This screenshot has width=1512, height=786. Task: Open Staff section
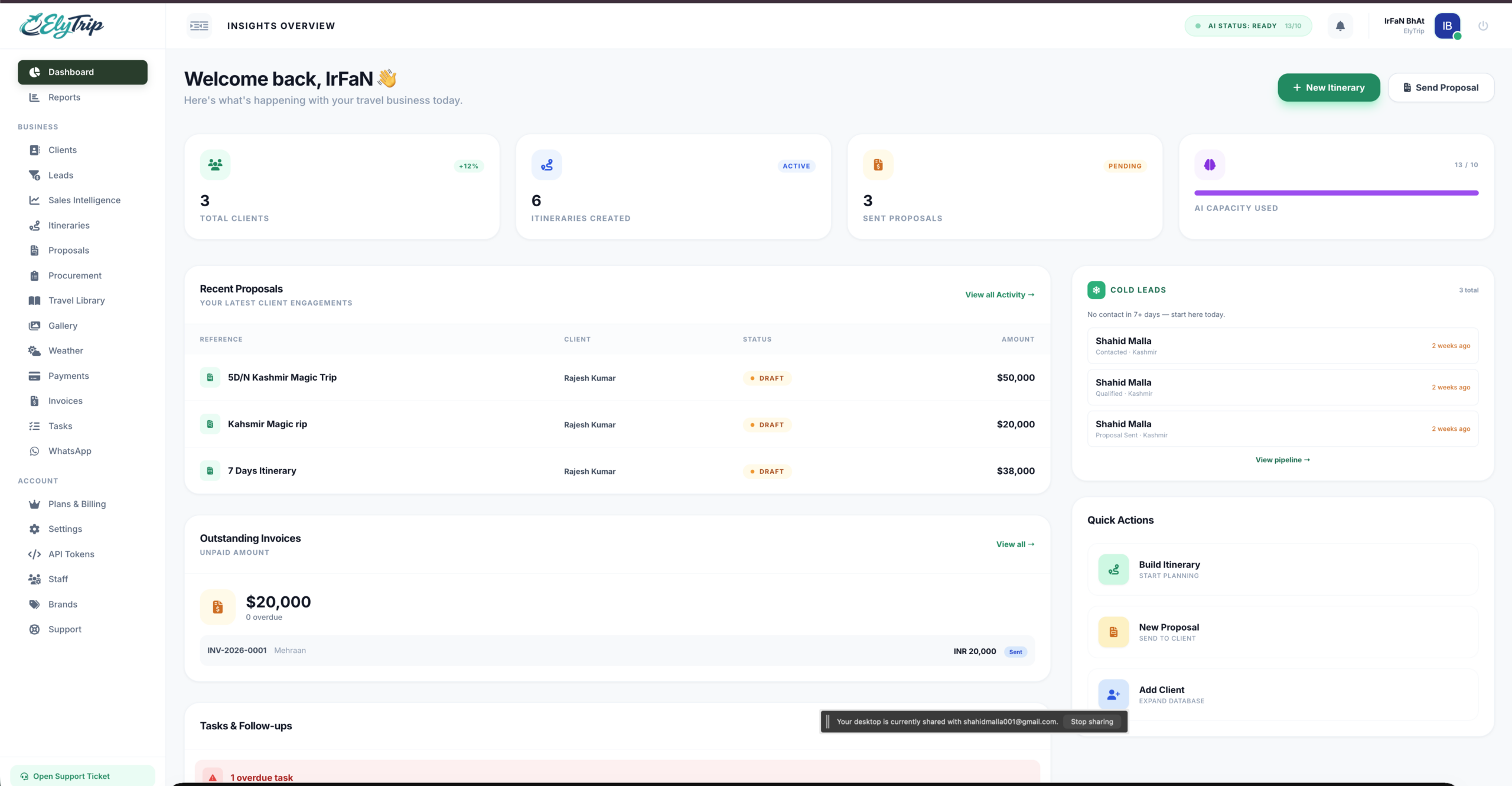(83, 579)
